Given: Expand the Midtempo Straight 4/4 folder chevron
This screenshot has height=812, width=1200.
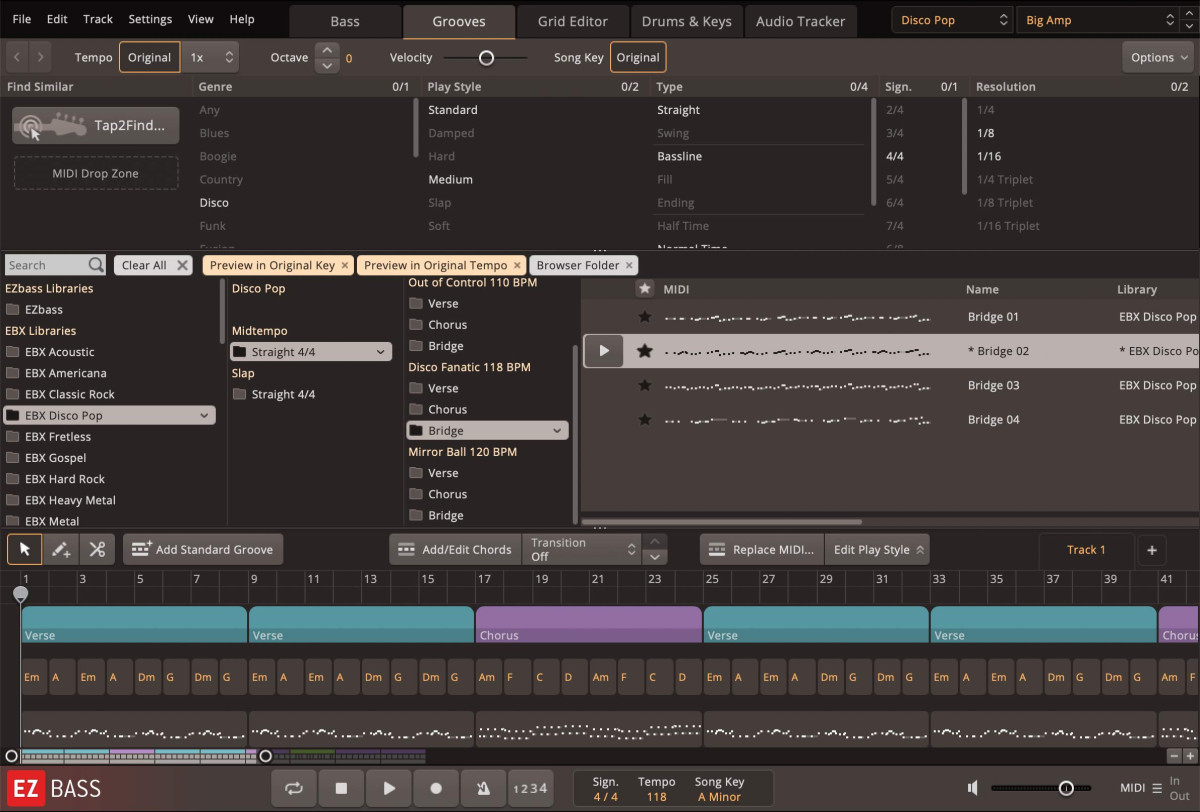Looking at the screenshot, I should click(x=381, y=352).
